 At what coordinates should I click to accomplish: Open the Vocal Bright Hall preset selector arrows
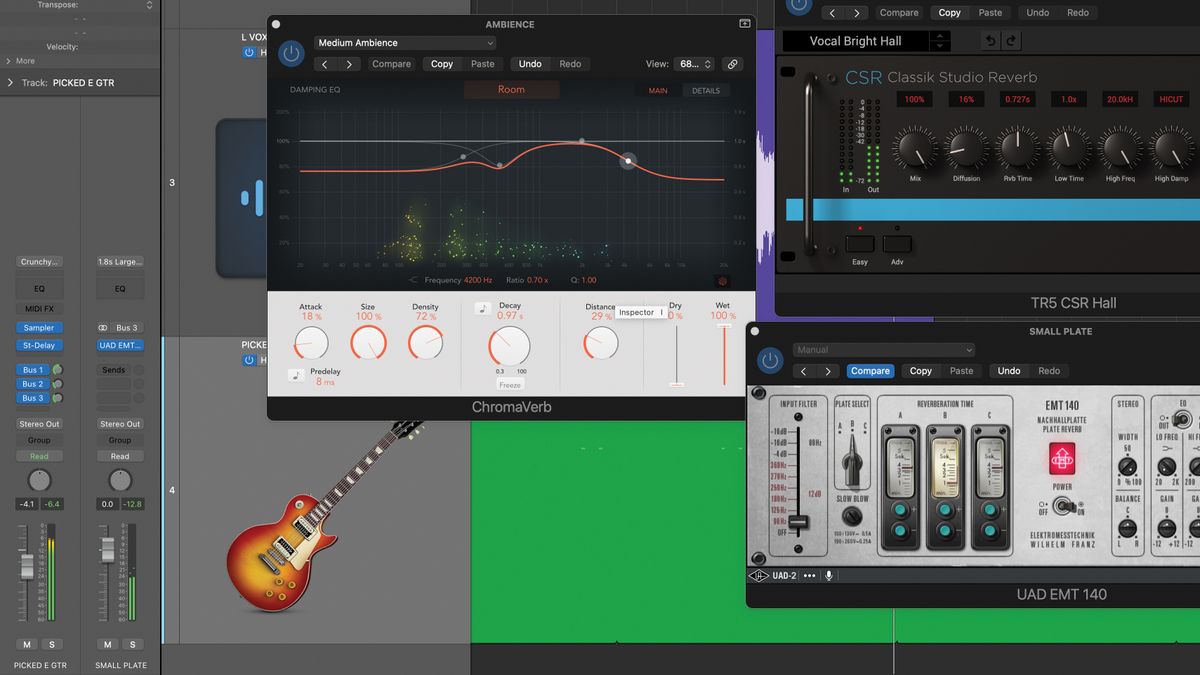click(938, 40)
